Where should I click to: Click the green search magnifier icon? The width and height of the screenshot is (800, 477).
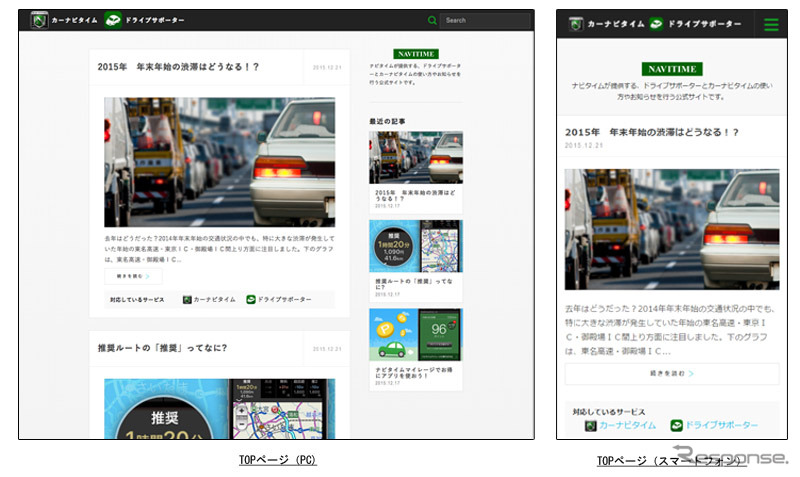pos(432,20)
